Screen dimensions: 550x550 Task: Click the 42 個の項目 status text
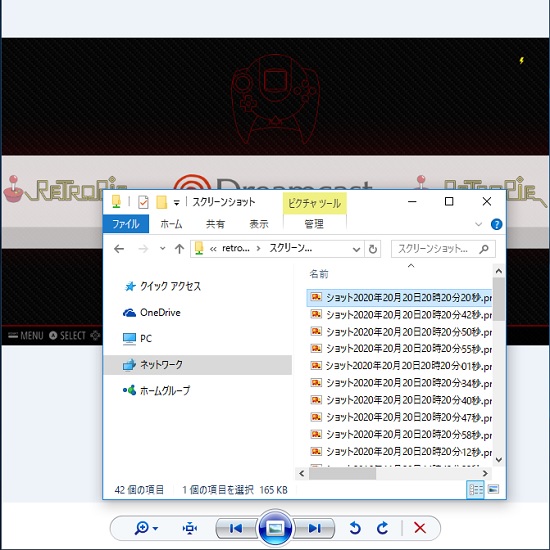click(139, 490)
